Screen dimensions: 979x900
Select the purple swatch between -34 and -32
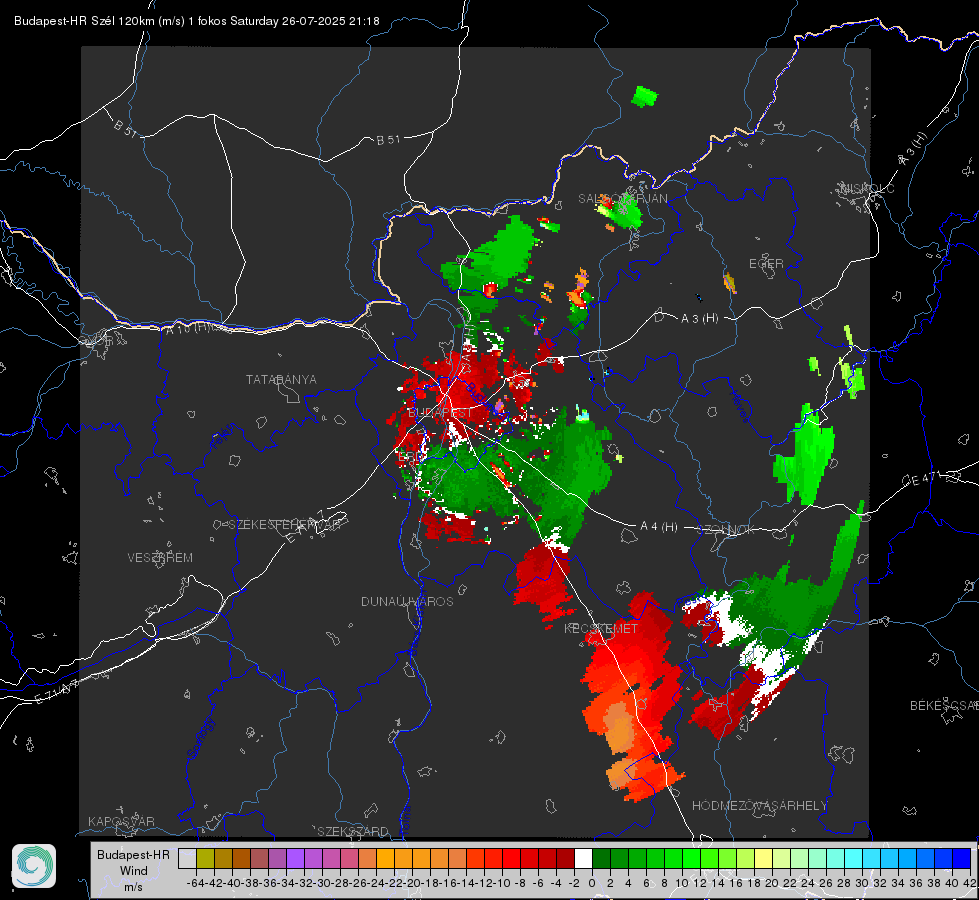(295, 859)
